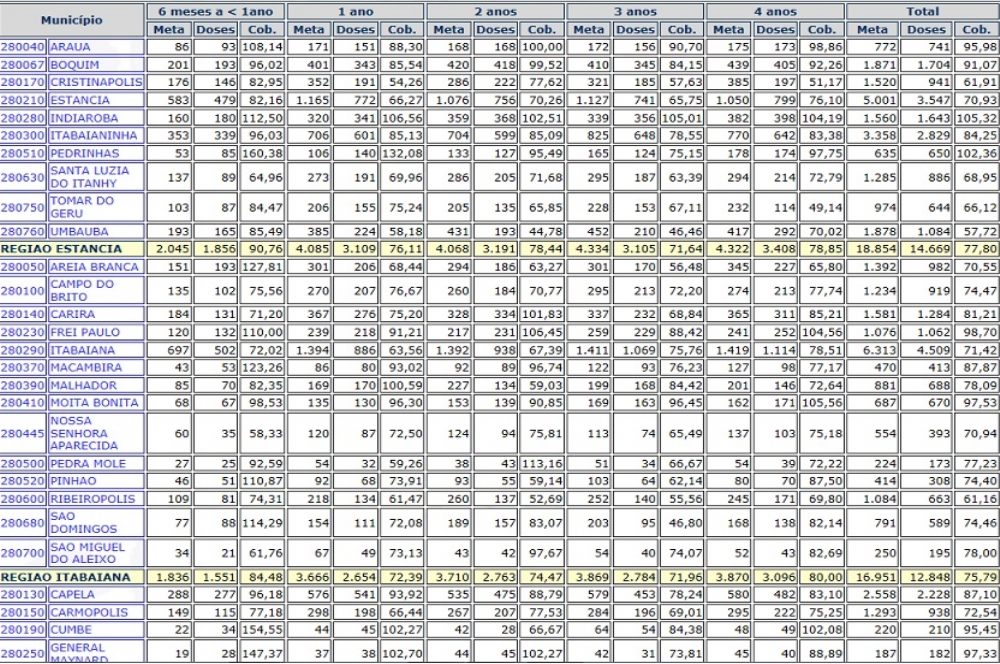Viewport: 1000px width, 664px height.
Task: Open the ARAUA municipality link
Action: coord(70,47)
